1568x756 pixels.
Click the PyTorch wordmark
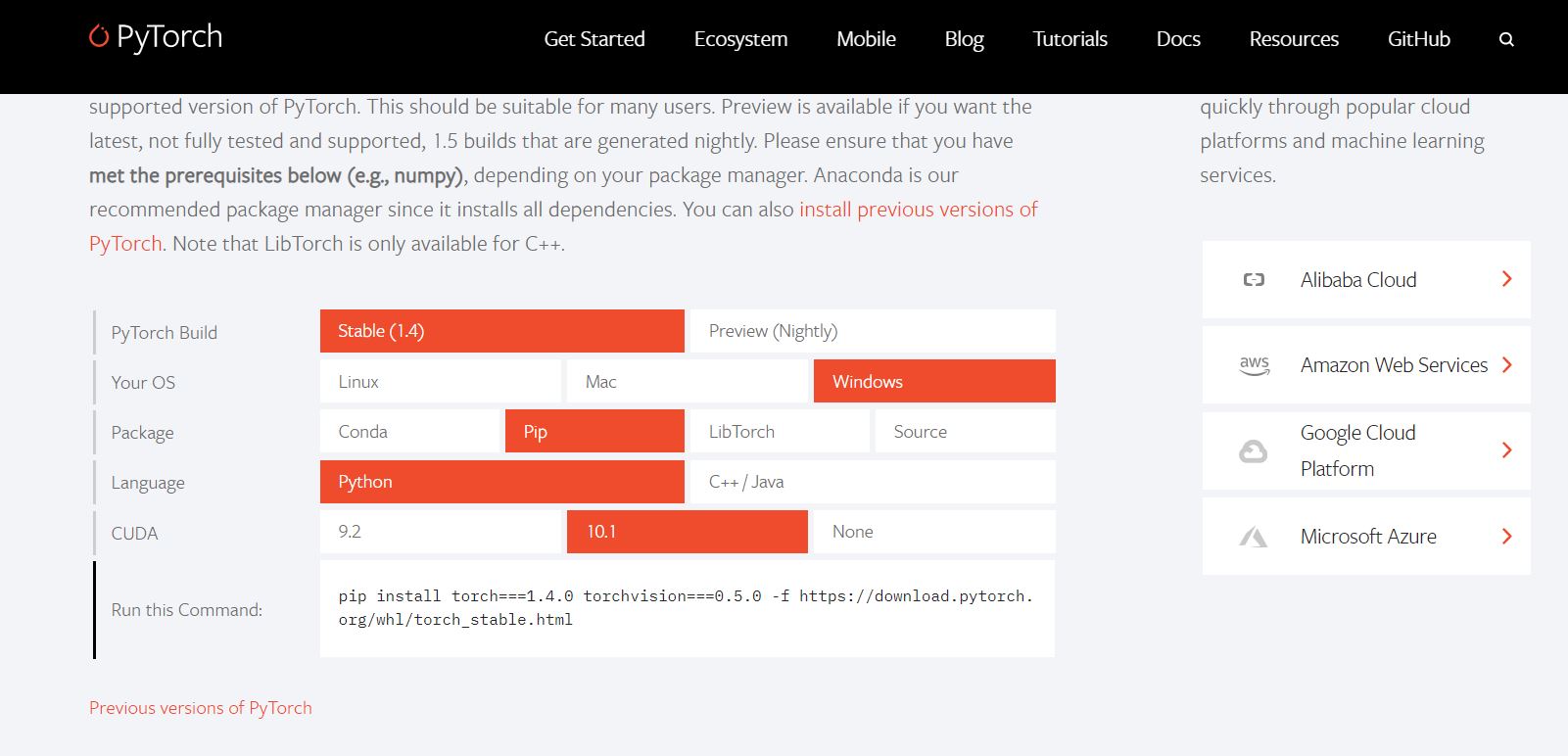(169, 37)
